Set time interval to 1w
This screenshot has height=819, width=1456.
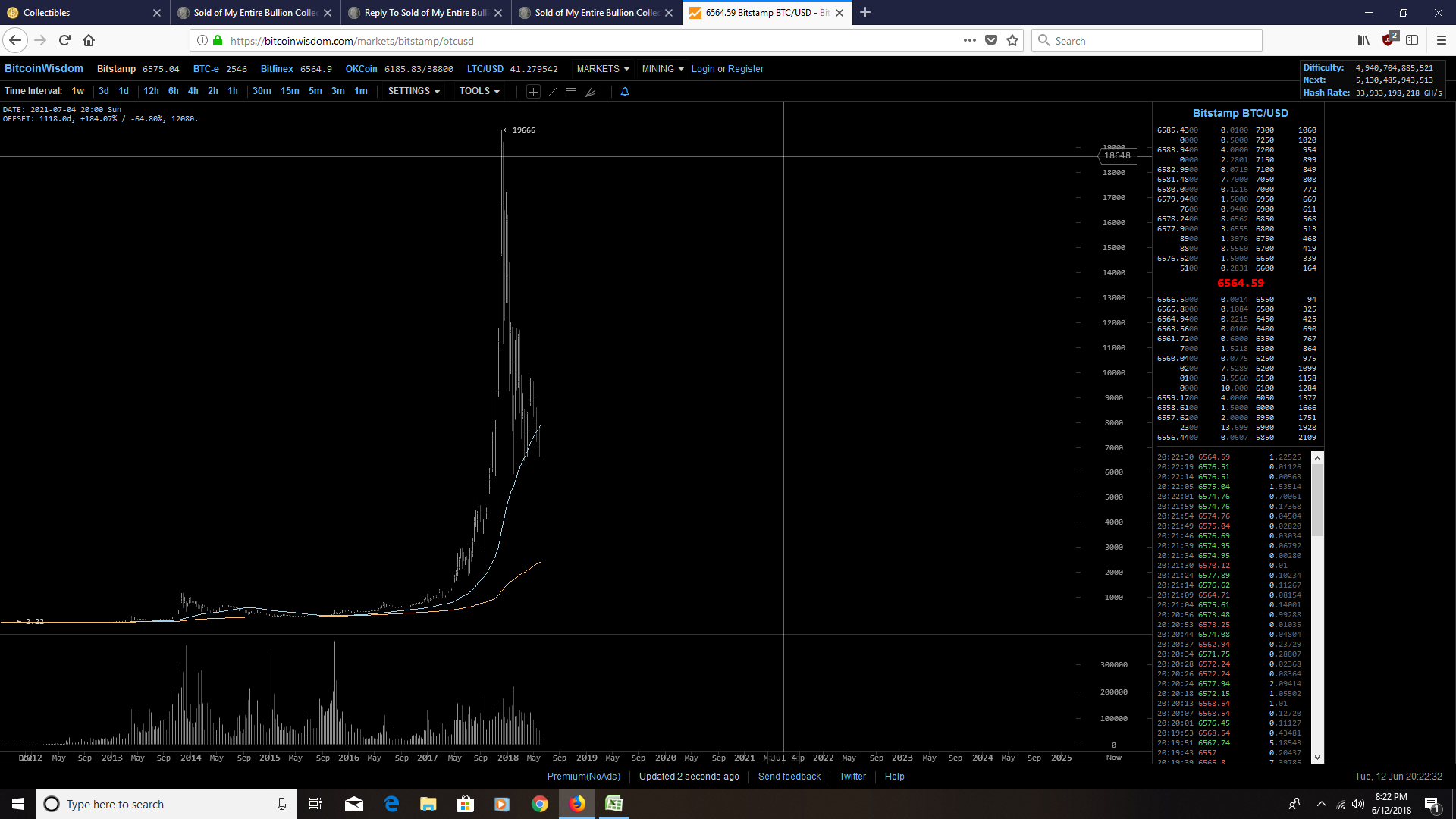click(x=77, y=91)
